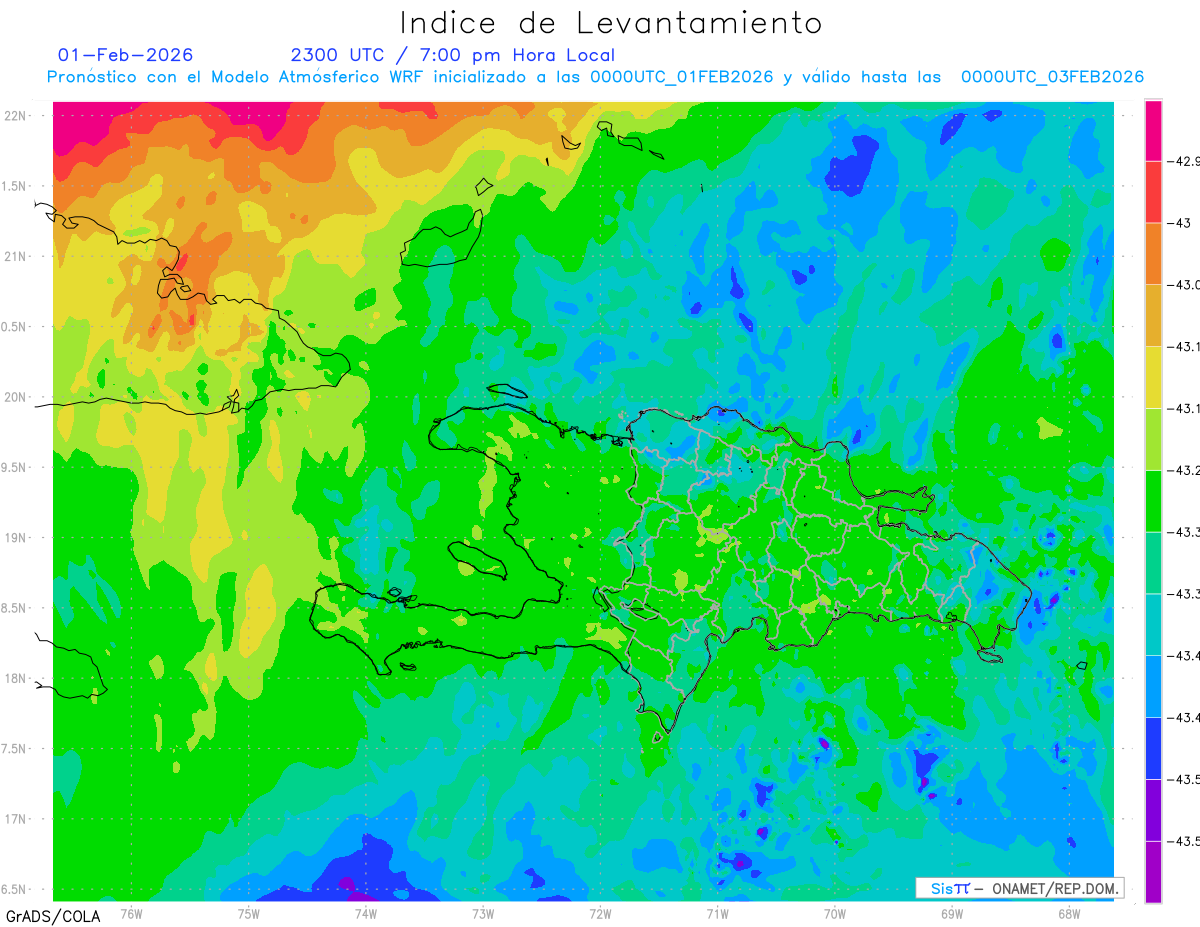This screenshot has width=1200, height=927.
Task: Pick the bright yellow swatch on the color scale
Action: (1153, 377)
